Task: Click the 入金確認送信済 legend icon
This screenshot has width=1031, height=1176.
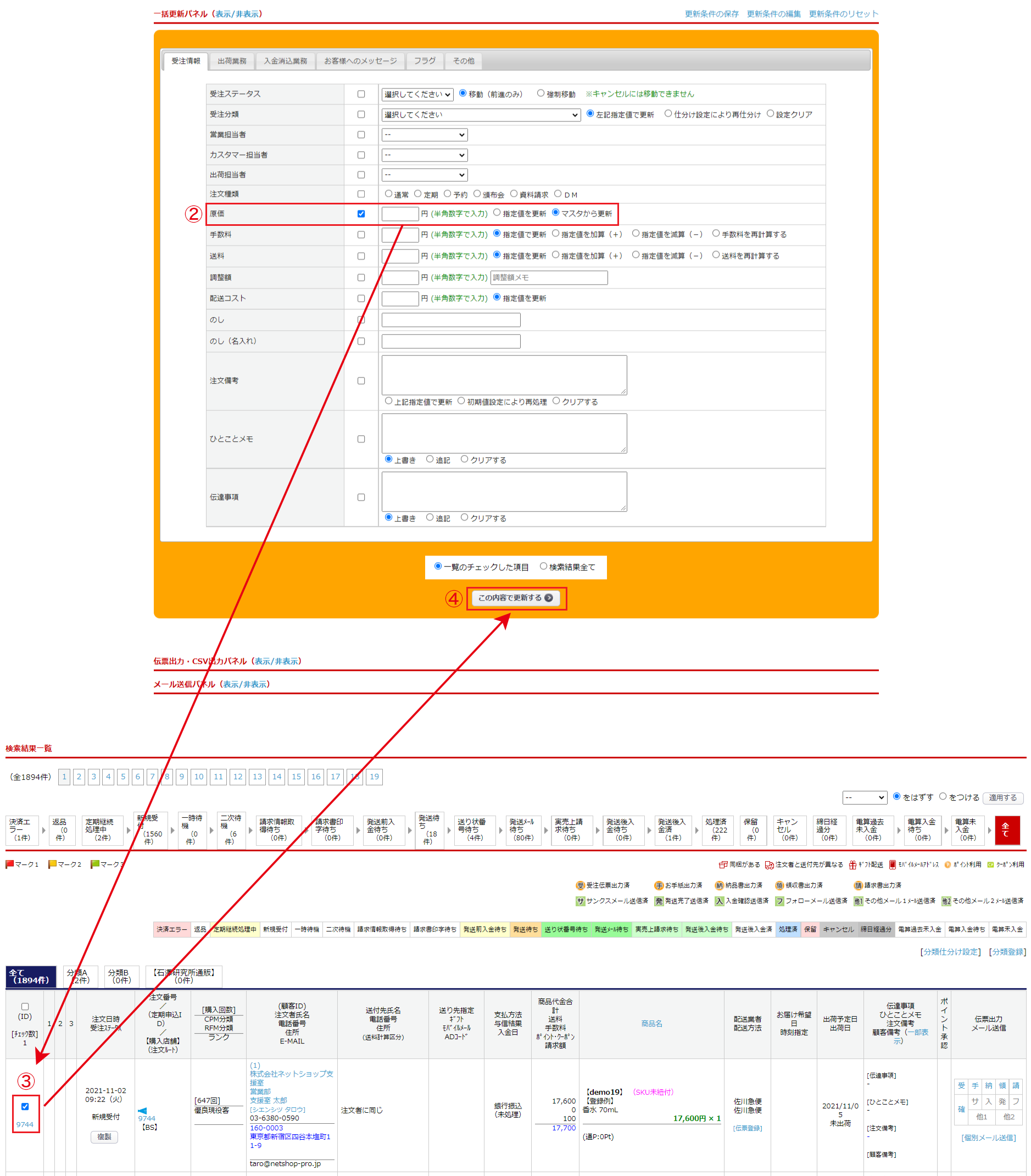Action: (720, 901)
